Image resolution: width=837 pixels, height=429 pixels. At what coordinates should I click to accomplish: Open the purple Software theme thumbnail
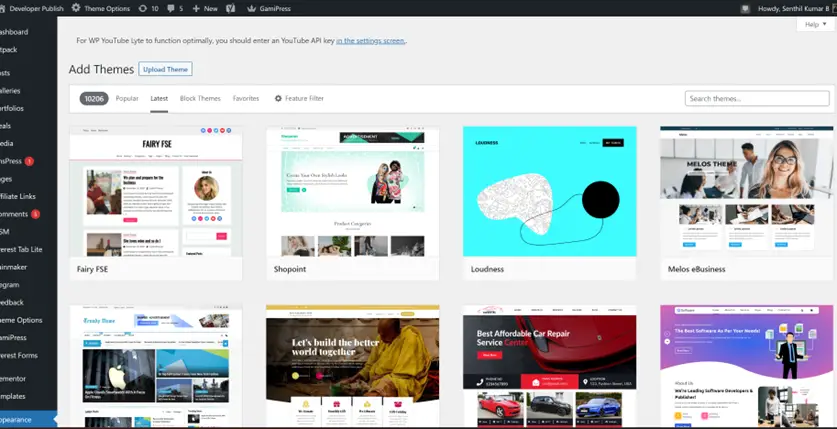[747, 366]
